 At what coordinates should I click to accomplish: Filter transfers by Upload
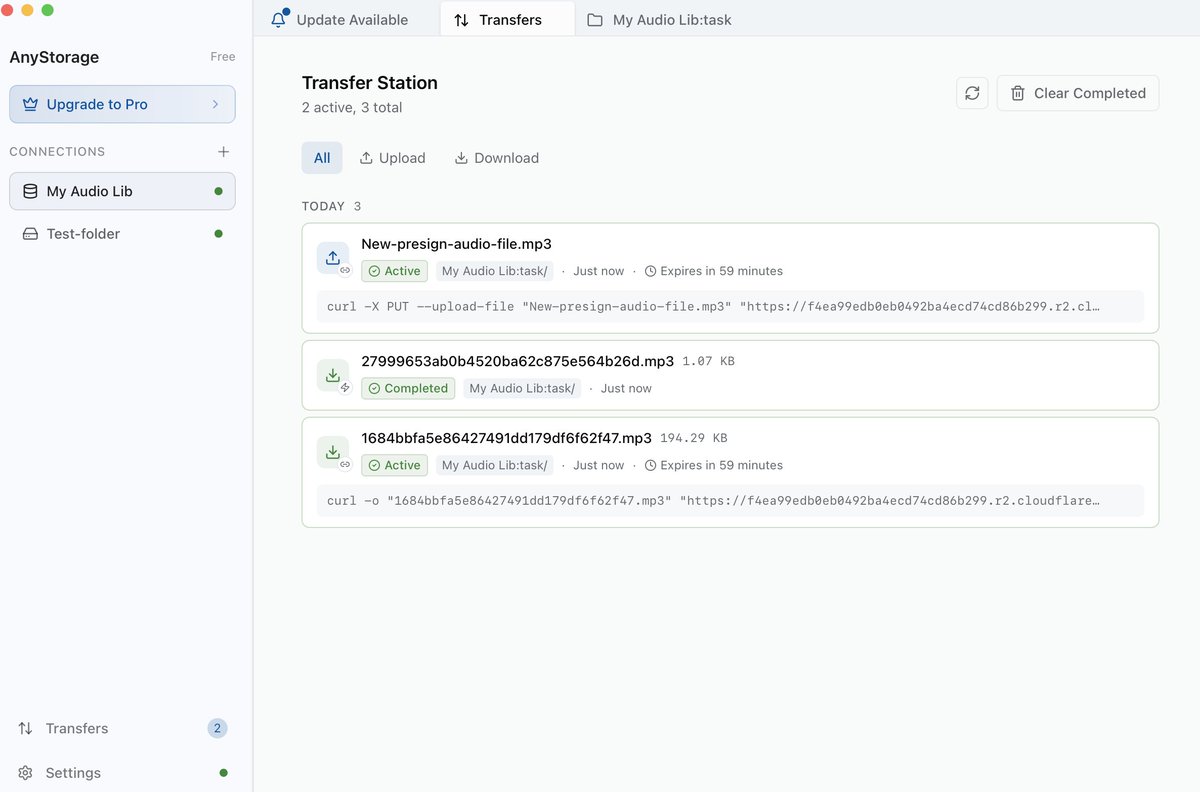point(392,158)
